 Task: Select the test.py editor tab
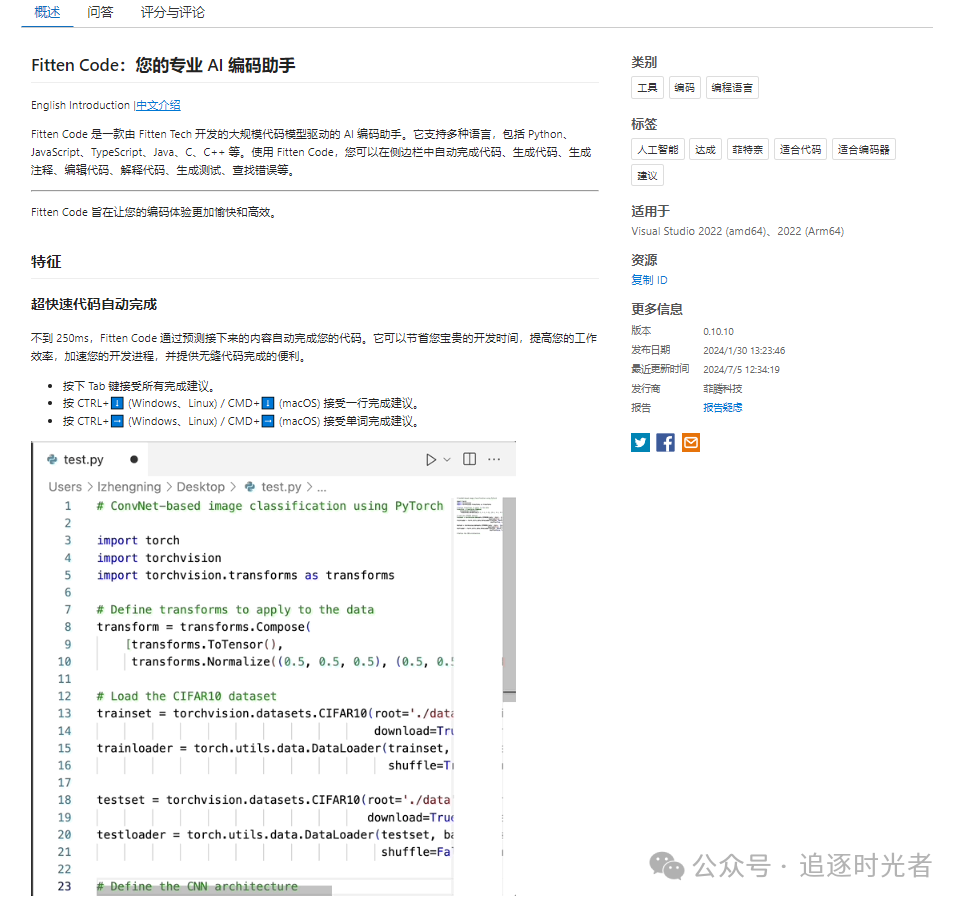pos(91,459)
